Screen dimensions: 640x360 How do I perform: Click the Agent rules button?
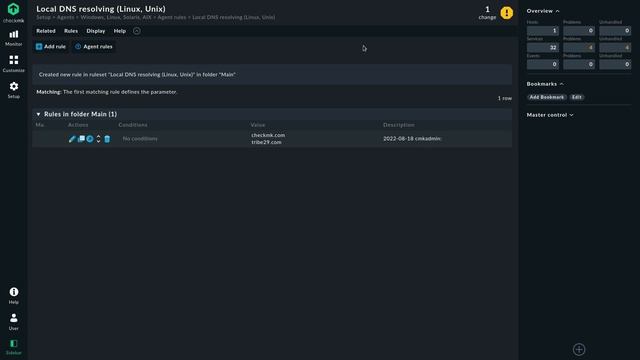click(x=94, y=47)
